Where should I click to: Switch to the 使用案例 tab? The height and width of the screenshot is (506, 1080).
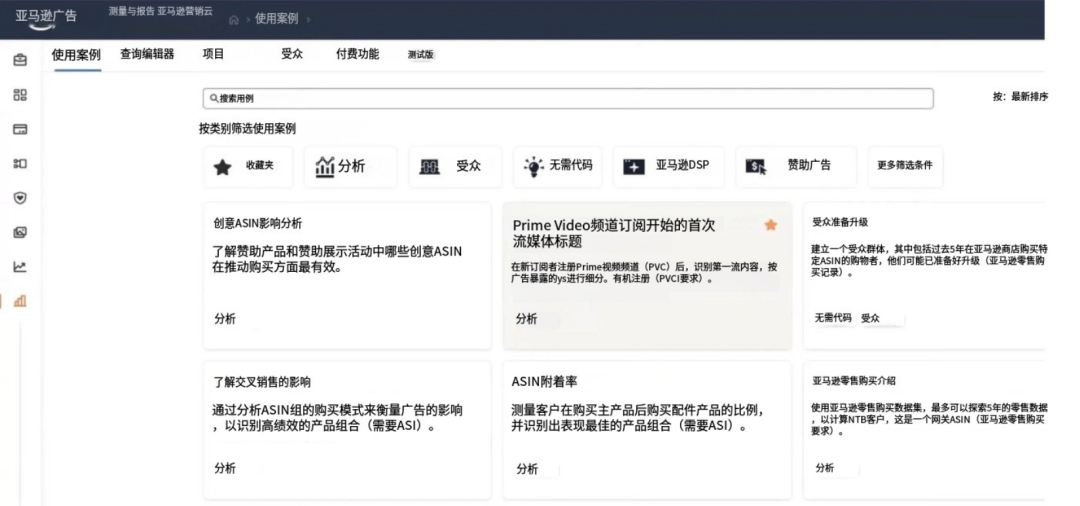point(76,55)
